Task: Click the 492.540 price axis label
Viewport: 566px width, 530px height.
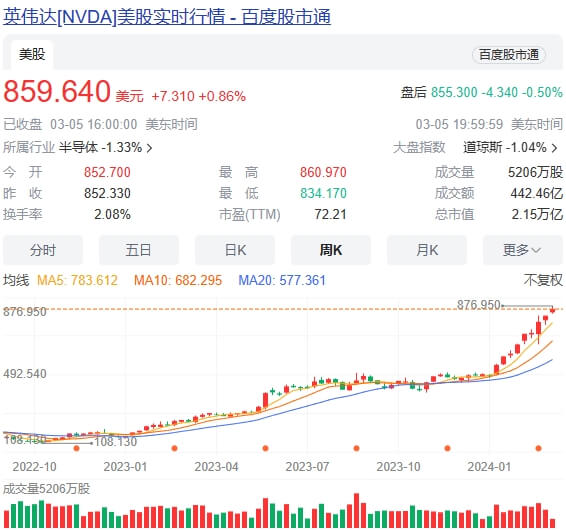Action: (x=25, y=374)
